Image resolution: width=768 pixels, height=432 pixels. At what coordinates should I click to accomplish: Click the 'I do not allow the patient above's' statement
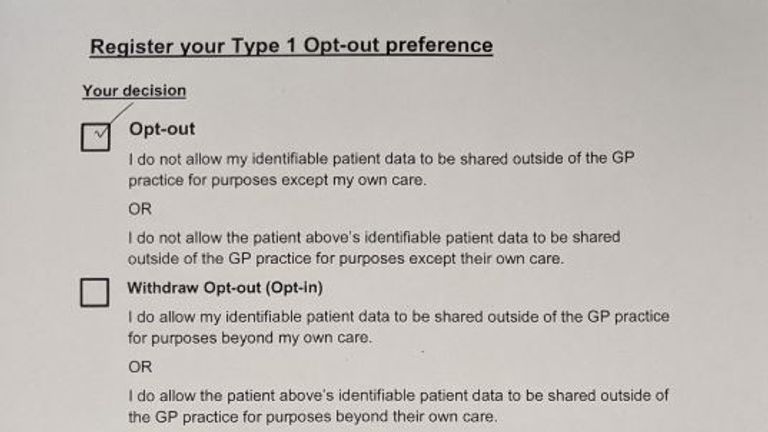pos(374,248)
